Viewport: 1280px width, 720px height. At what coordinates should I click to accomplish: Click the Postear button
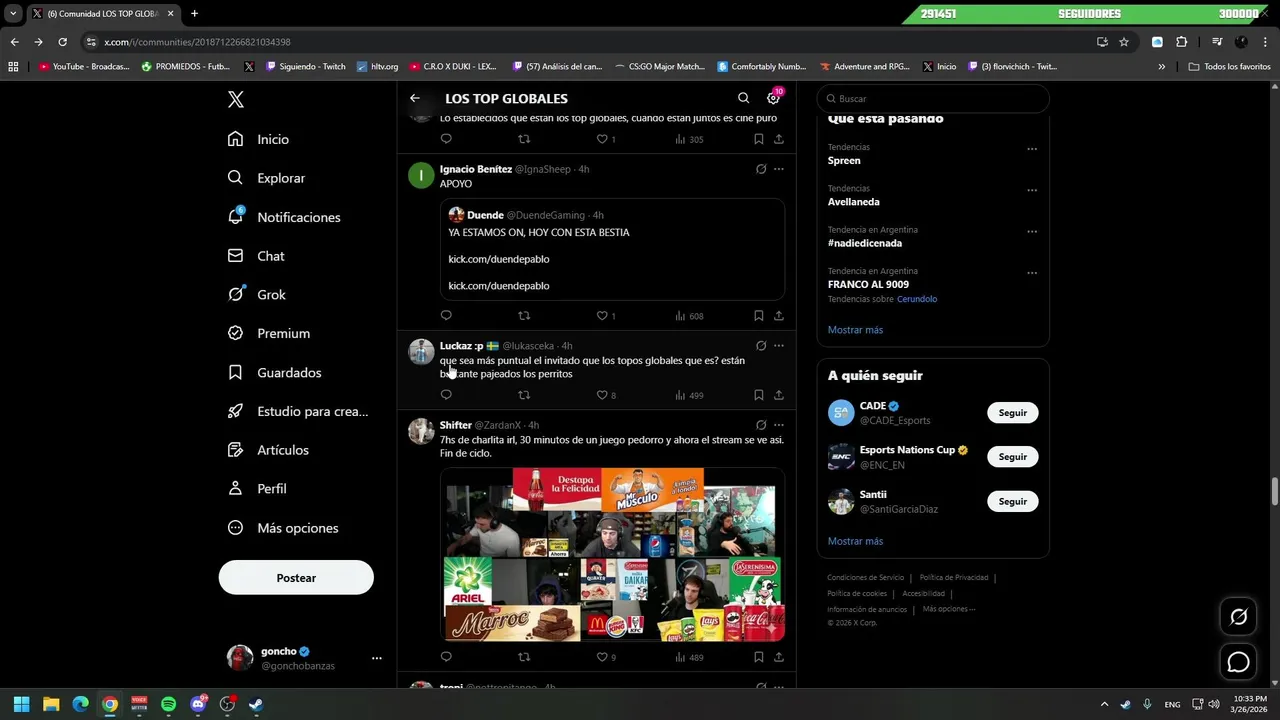(x=296, y=578)
